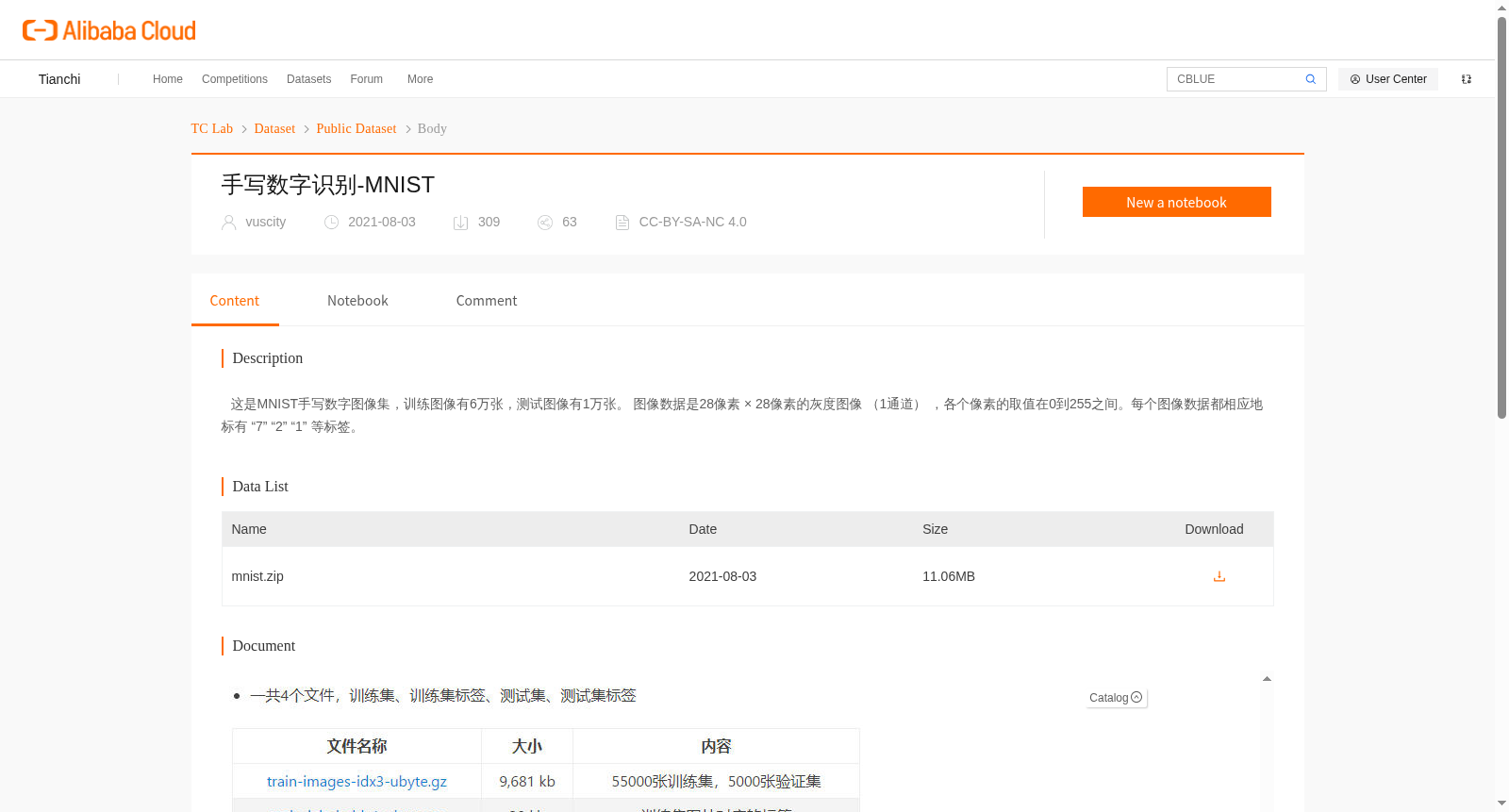Click the 55000张训练集 content cell
The width and height of the screenshot is (1509, 812).
(x=717, y=782)
